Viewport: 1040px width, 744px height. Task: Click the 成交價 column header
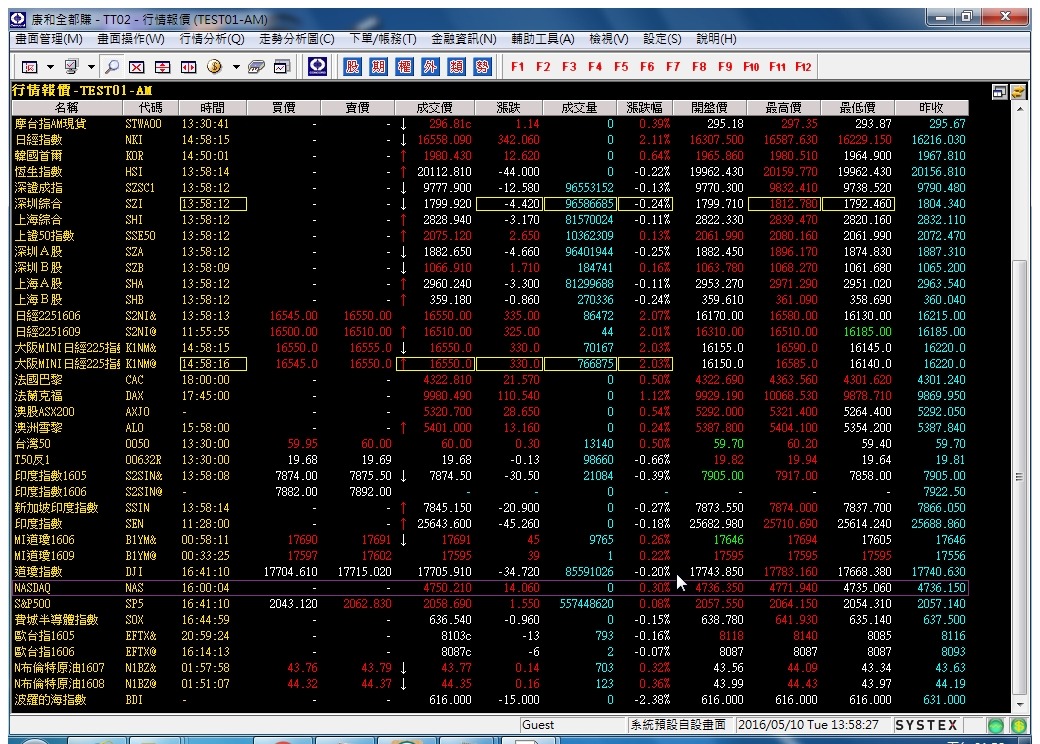click(x=434, y=107)
